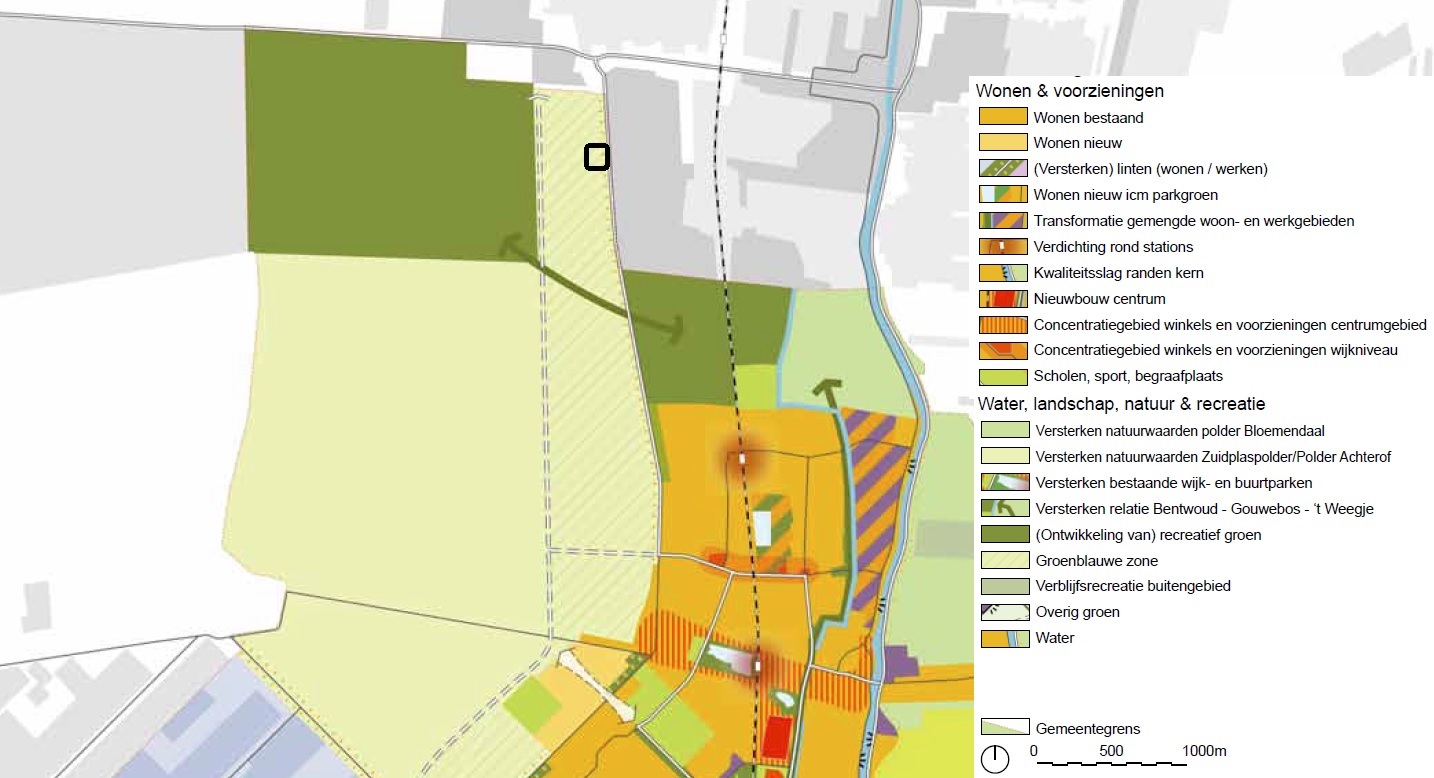Select the 'Wonen nieuw' legend swatch

[x=1003, y=143]
